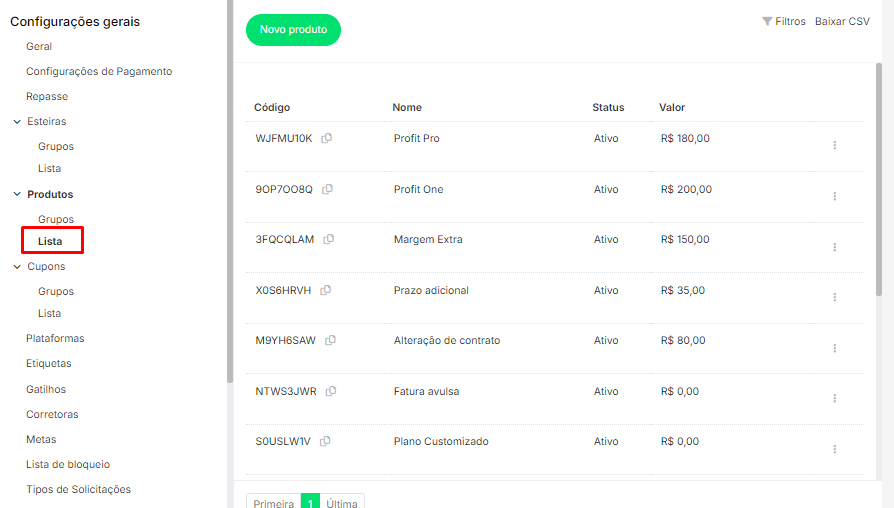Select page 1 in pagination
The height and width of the screenshot is (508, 894).
pyautogui.click(x=310, y=503)
